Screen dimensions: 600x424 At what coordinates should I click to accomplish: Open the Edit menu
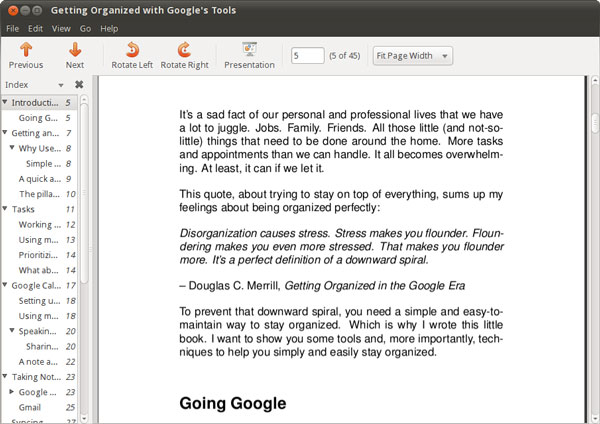35,29
